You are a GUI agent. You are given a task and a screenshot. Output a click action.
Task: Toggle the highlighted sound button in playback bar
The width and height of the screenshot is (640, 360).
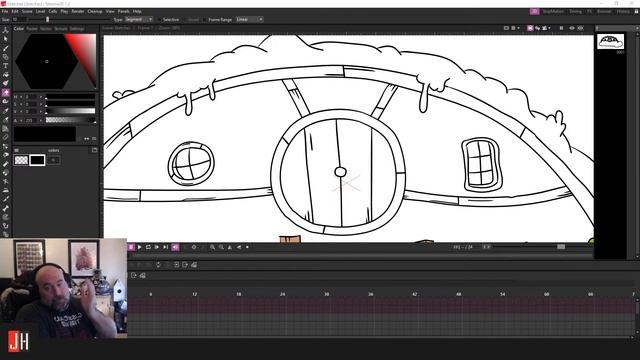click(x=175, y=247)
